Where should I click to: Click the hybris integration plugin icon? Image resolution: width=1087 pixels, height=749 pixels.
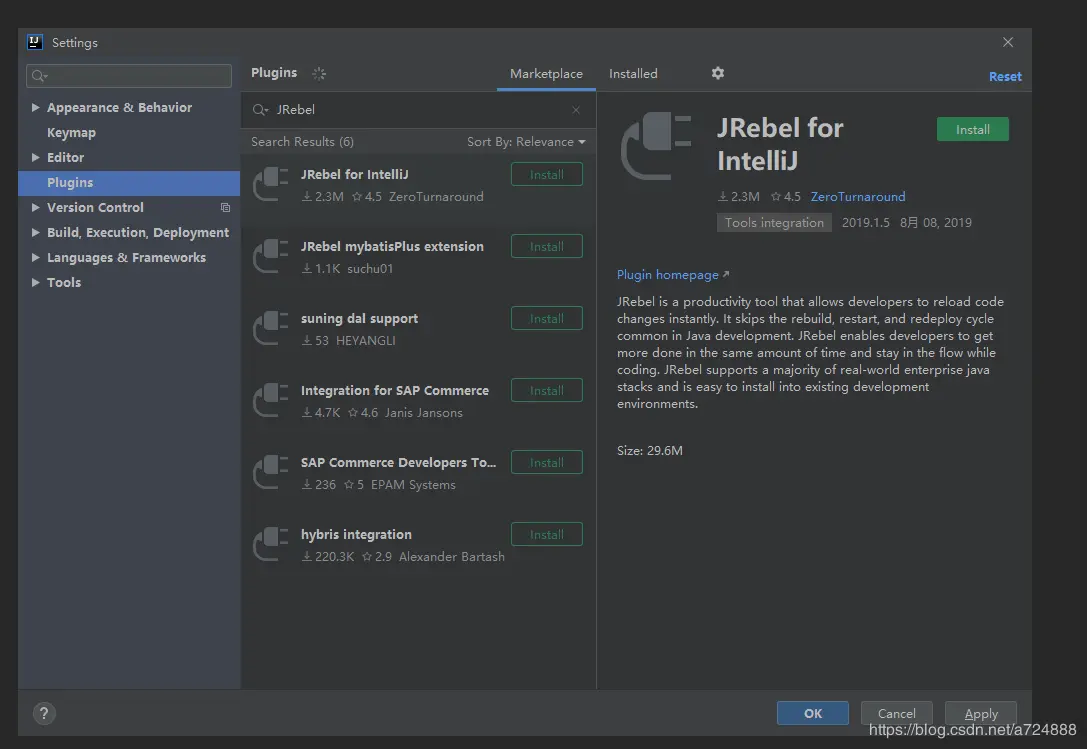pyautogui.click(x=270, y=544)
